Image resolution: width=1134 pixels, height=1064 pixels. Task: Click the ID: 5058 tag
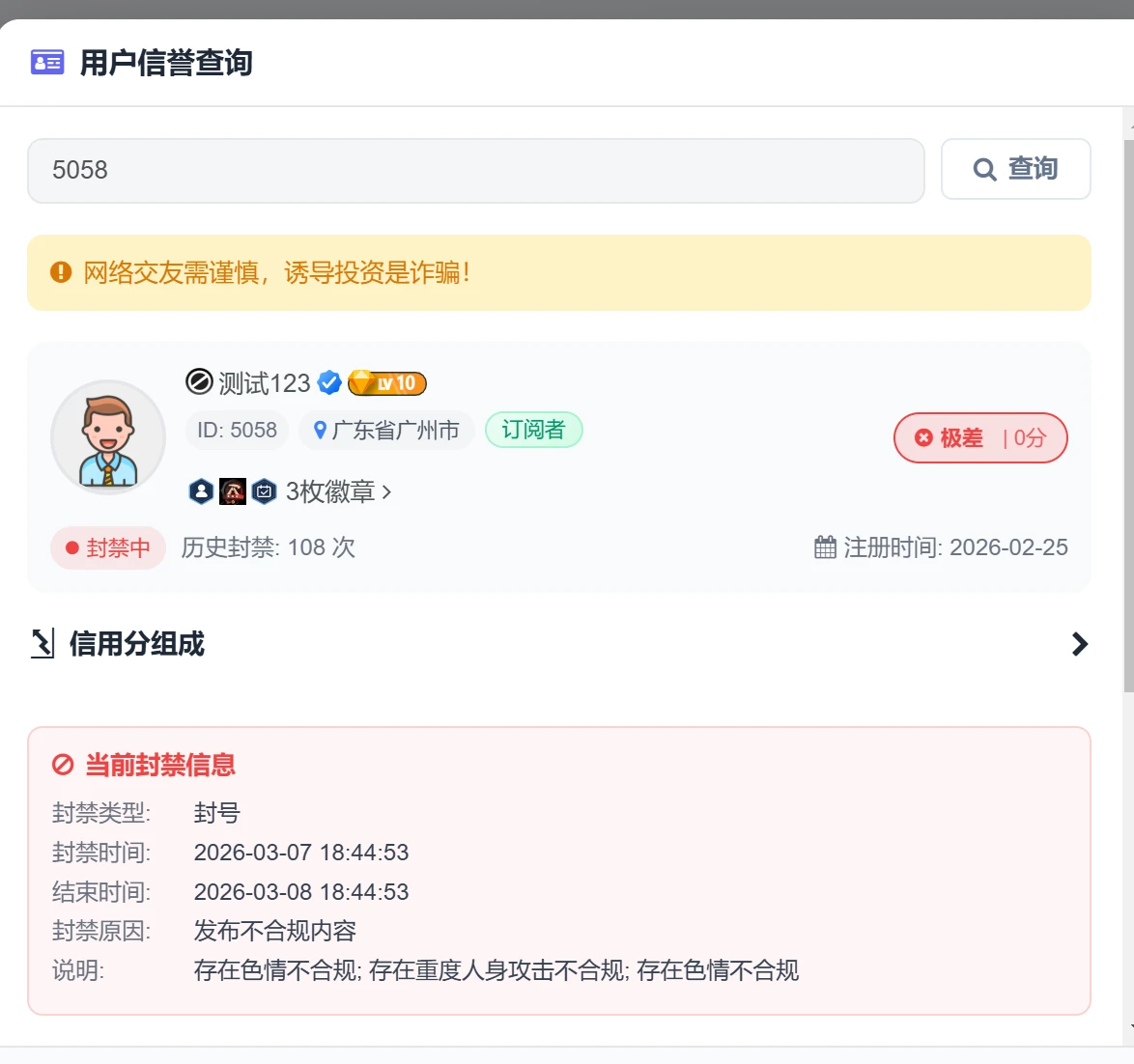click(238, 430)
